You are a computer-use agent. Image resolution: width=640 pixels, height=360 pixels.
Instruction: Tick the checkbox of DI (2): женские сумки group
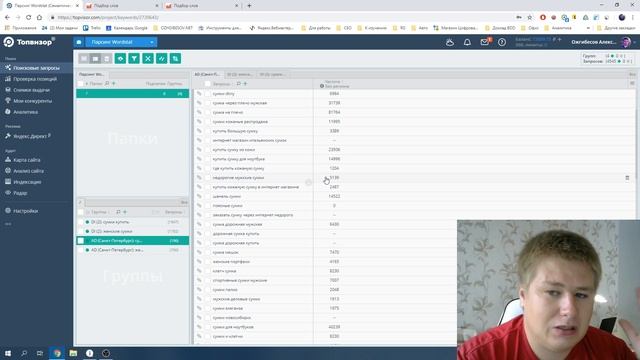pyautogui.click(x=81, y=231)
